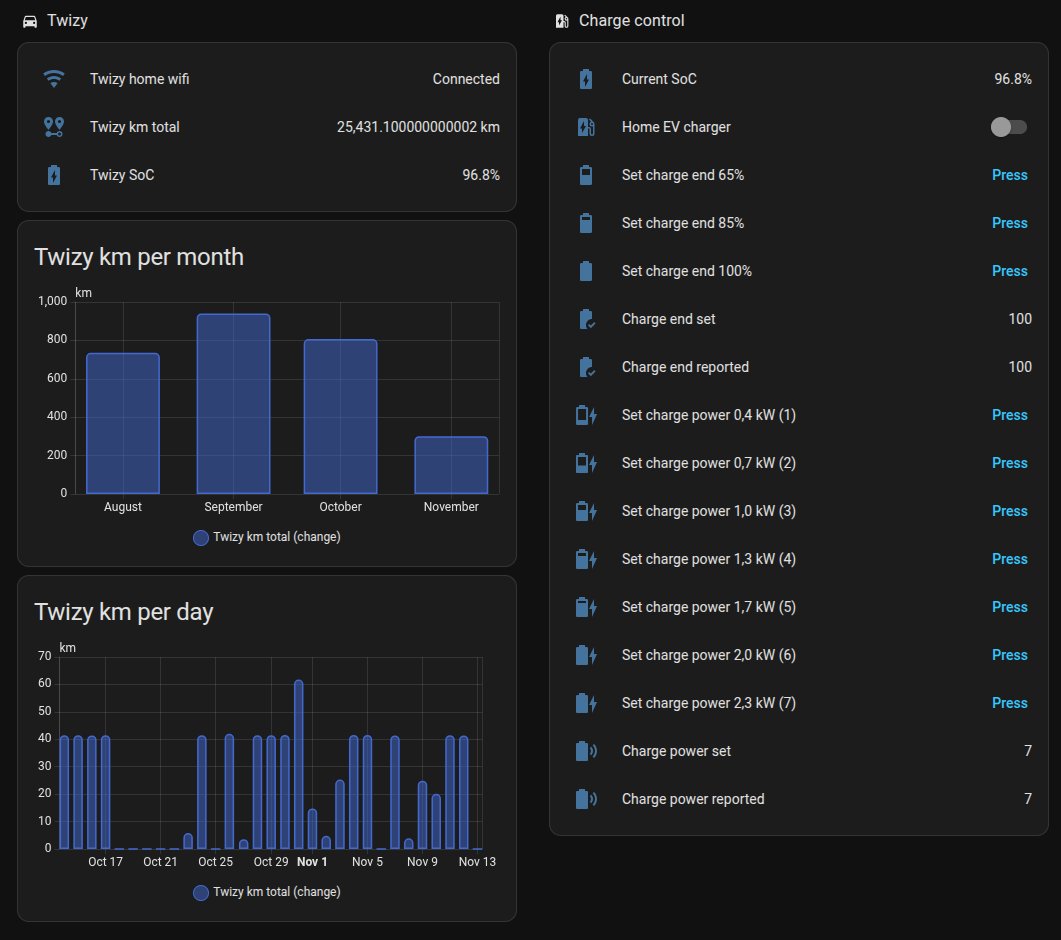Click the tallest bar in km per day chart
Image resolution: width=1061 pixels, height=940 pixels.
click(298, 764)
